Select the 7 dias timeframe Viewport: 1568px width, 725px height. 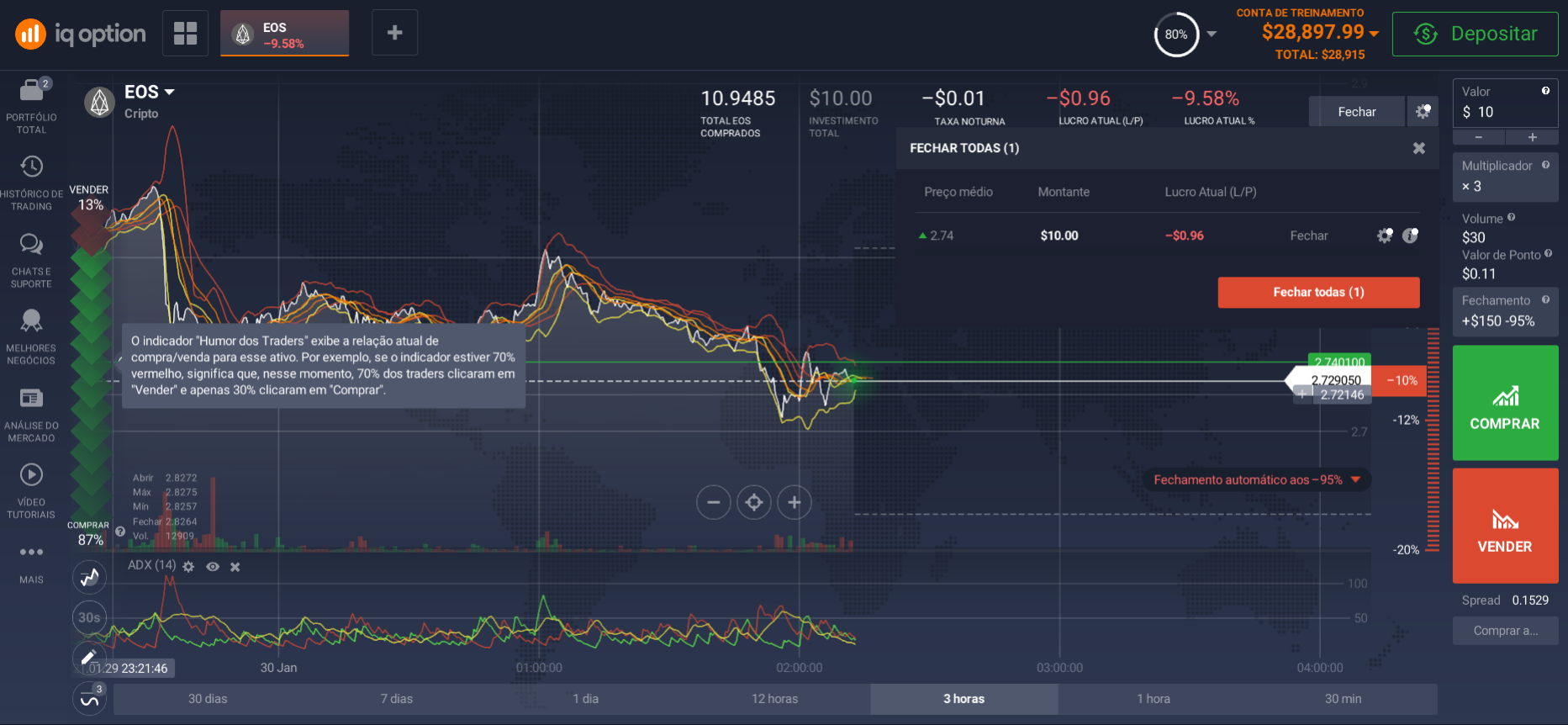click(x=397, y=699)
